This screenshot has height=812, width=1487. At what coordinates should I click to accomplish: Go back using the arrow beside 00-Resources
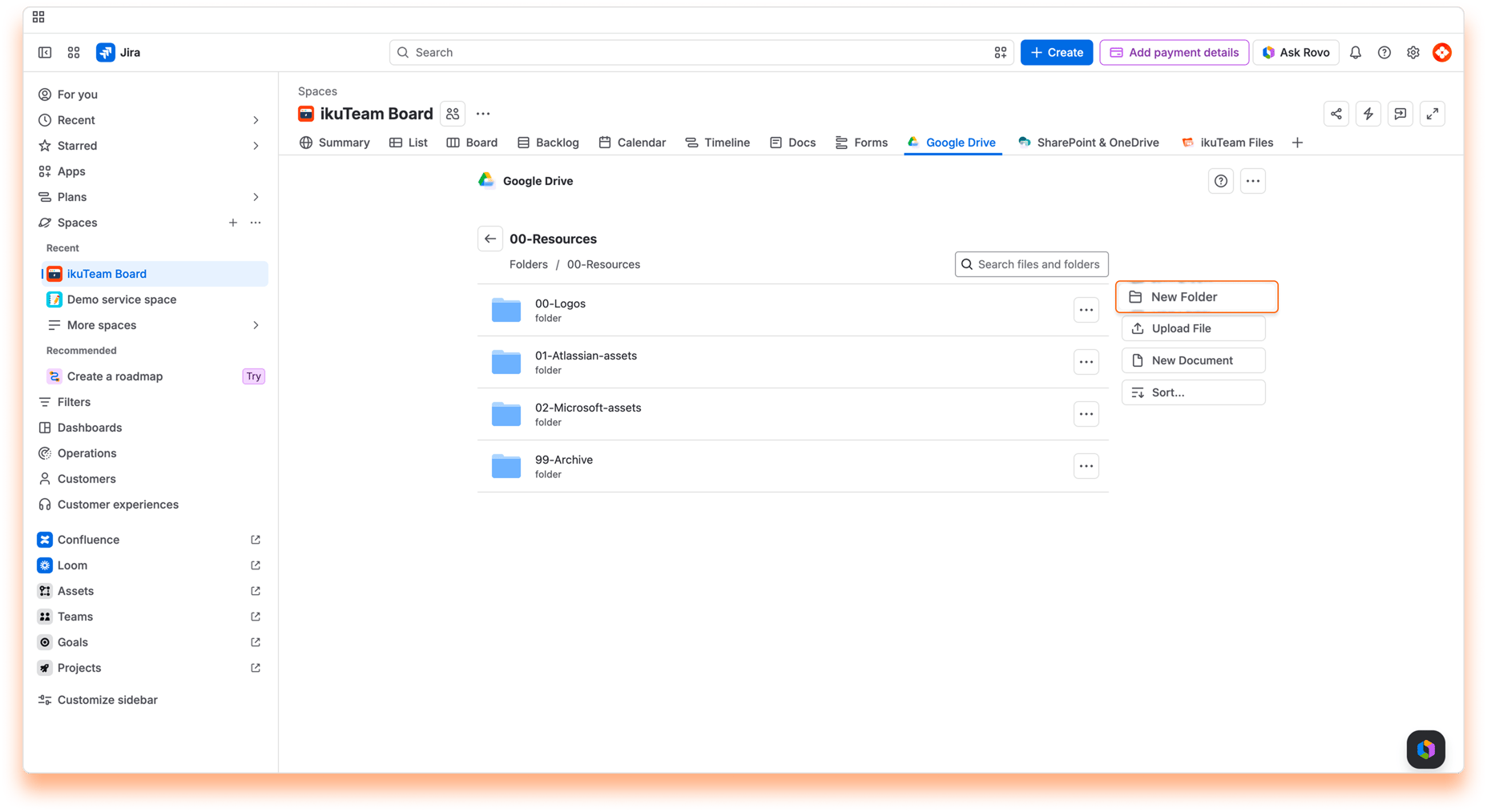490,239
